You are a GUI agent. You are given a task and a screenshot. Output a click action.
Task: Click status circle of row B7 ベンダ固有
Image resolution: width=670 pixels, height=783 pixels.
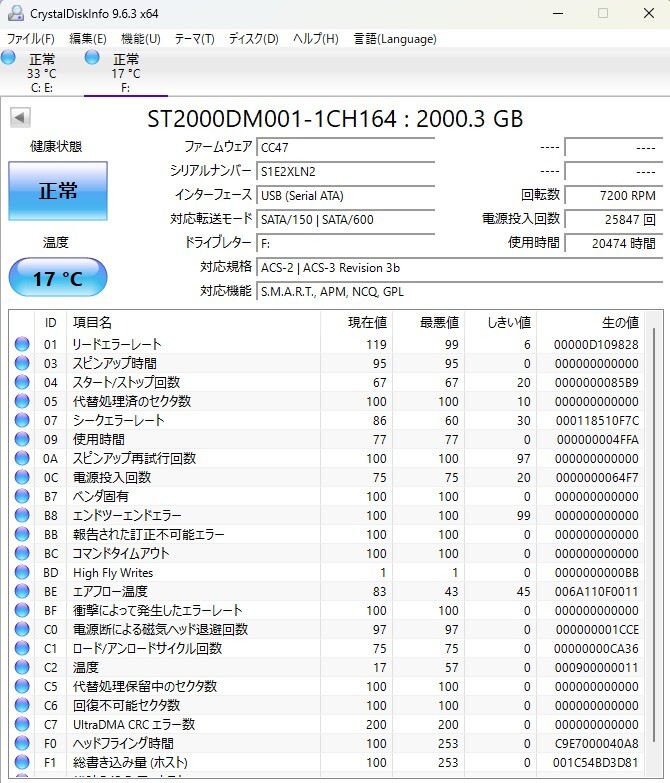coord(22,496)
